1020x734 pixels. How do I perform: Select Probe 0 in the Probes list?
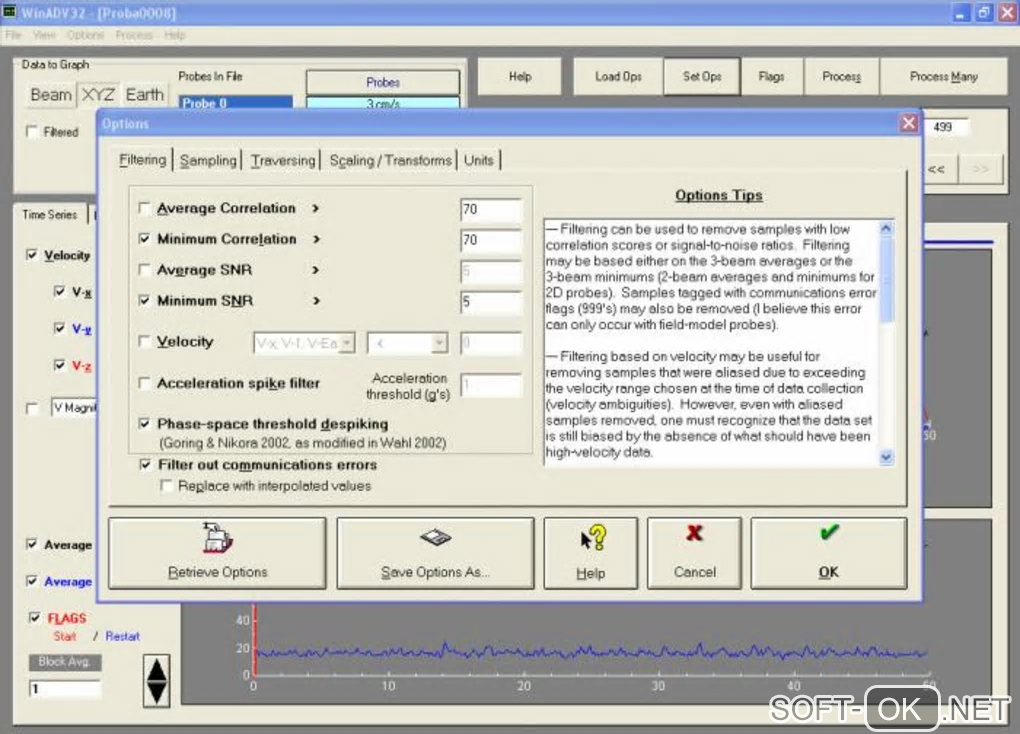tap(235, 103)
